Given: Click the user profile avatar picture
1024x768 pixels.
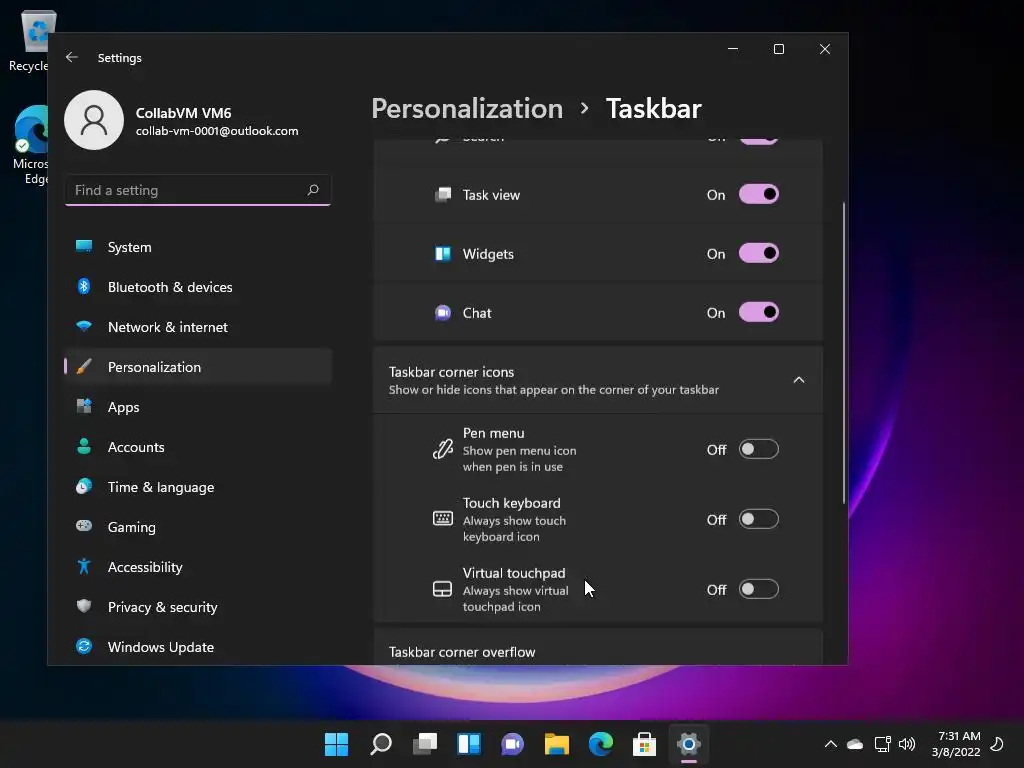Looking at the screenshot, I should point(94,120).
